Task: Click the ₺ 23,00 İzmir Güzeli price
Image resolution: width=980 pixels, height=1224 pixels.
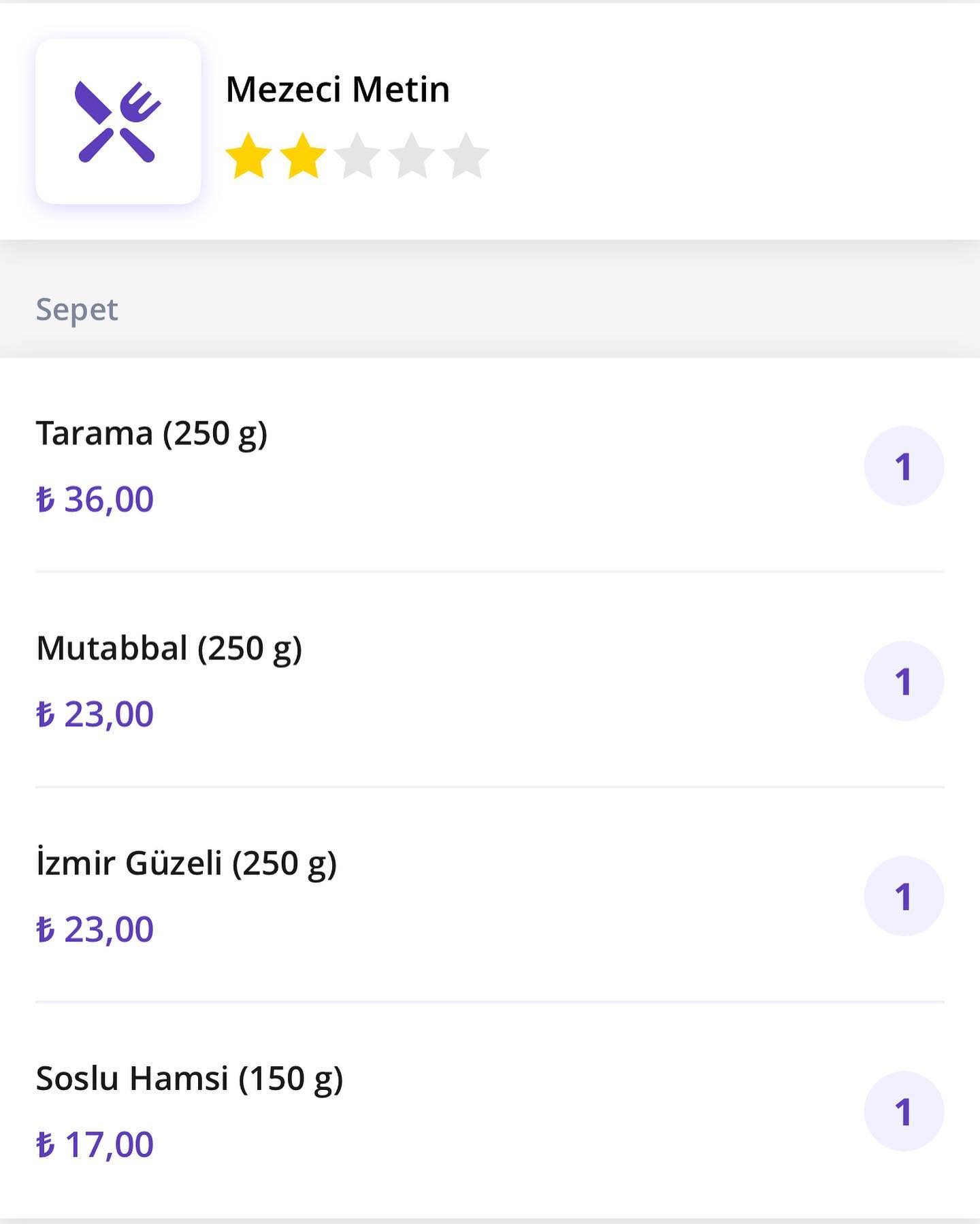Action: [95, 929]
